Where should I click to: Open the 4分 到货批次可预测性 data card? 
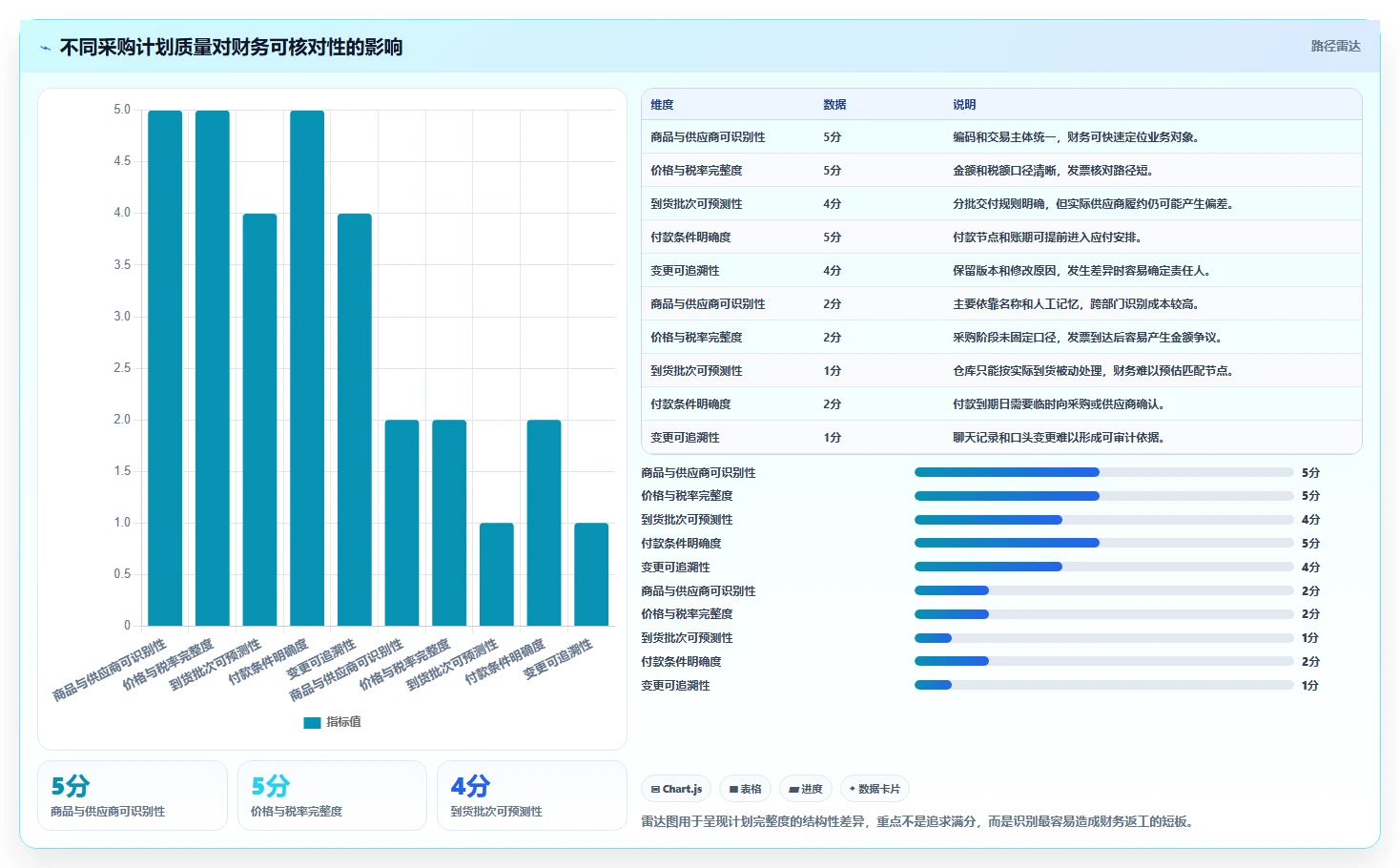(531, 796)
